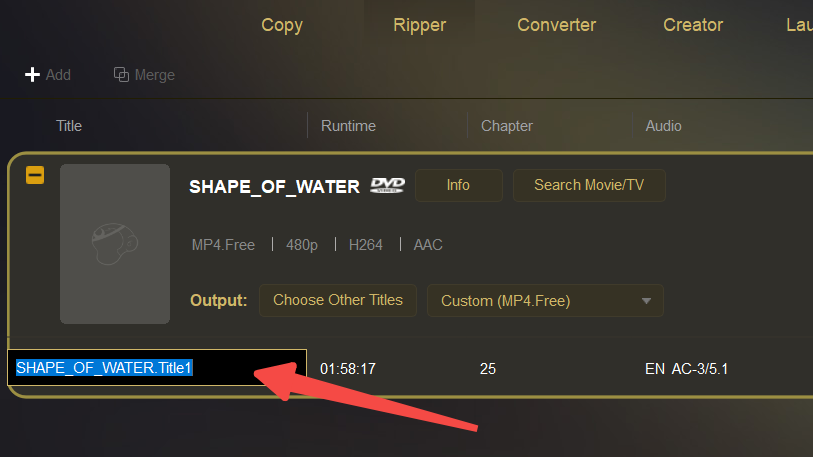Click the Audio column header

(x=664, y=126)
